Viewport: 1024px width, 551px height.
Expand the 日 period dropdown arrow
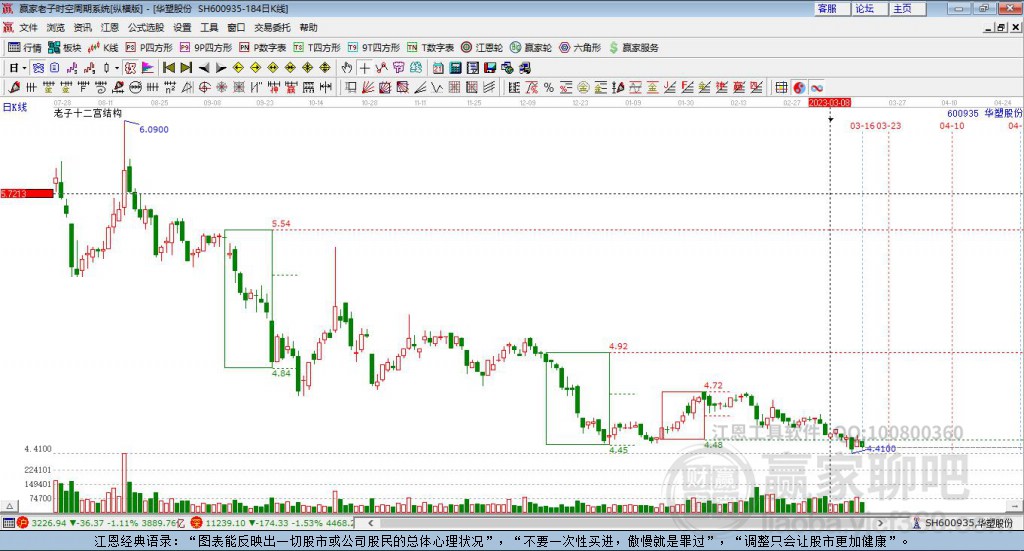click(24, 68)
